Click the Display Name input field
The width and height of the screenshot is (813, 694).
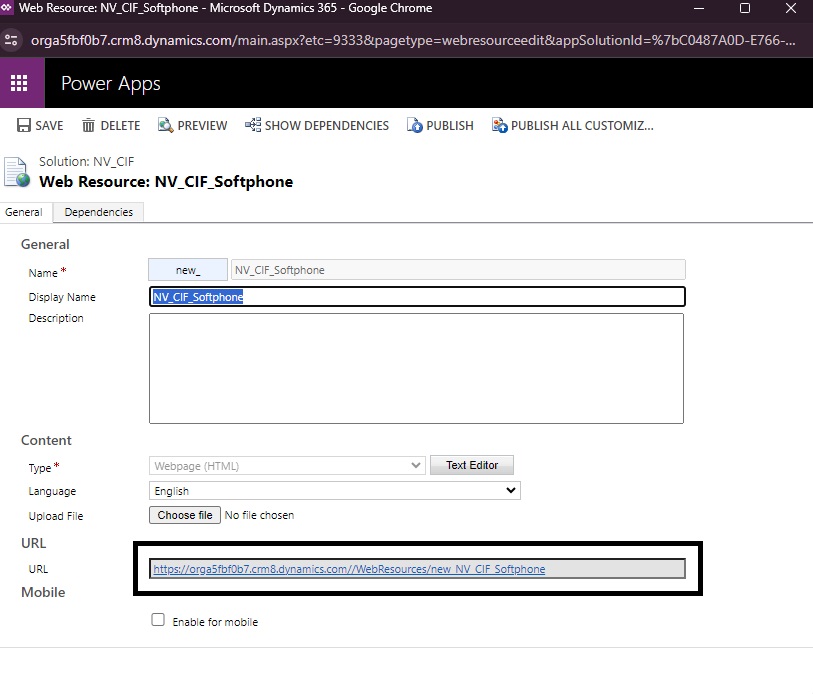(x=416, y=297)
